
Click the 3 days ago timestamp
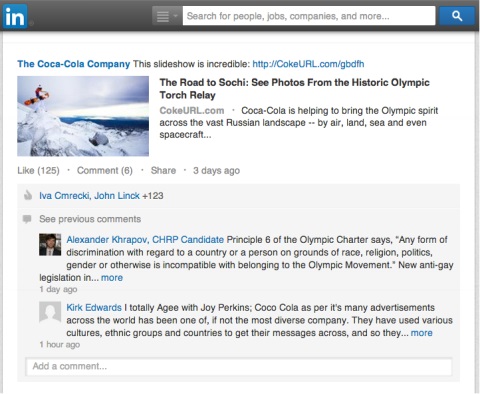pyautogui.click(x=216, y=170)
